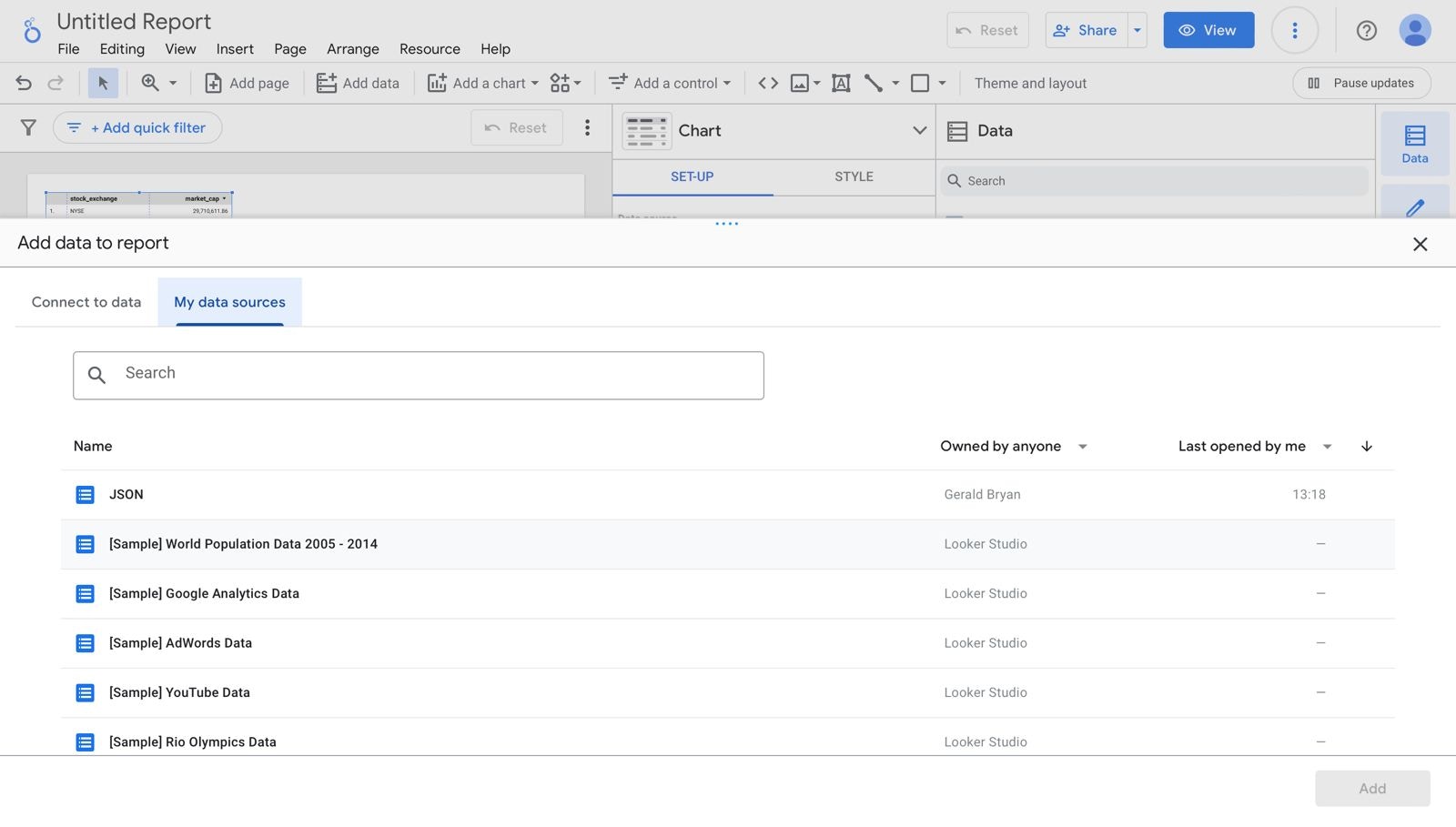1456x827 pixels.
Task: Expand the Chart type chooser
Action: [920, 130]
